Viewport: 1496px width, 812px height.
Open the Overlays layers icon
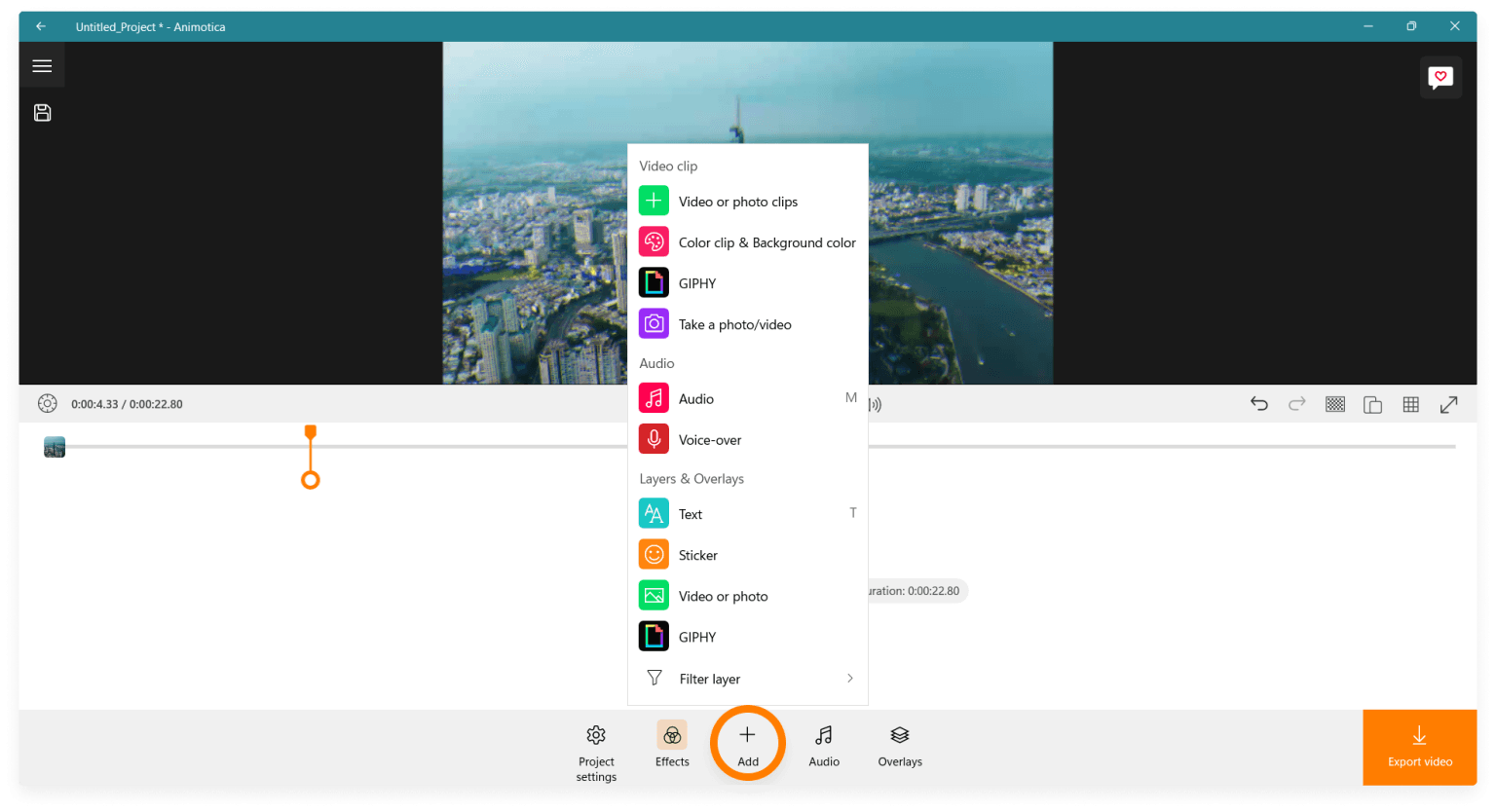pyautogui.click(x=899, y=745)
